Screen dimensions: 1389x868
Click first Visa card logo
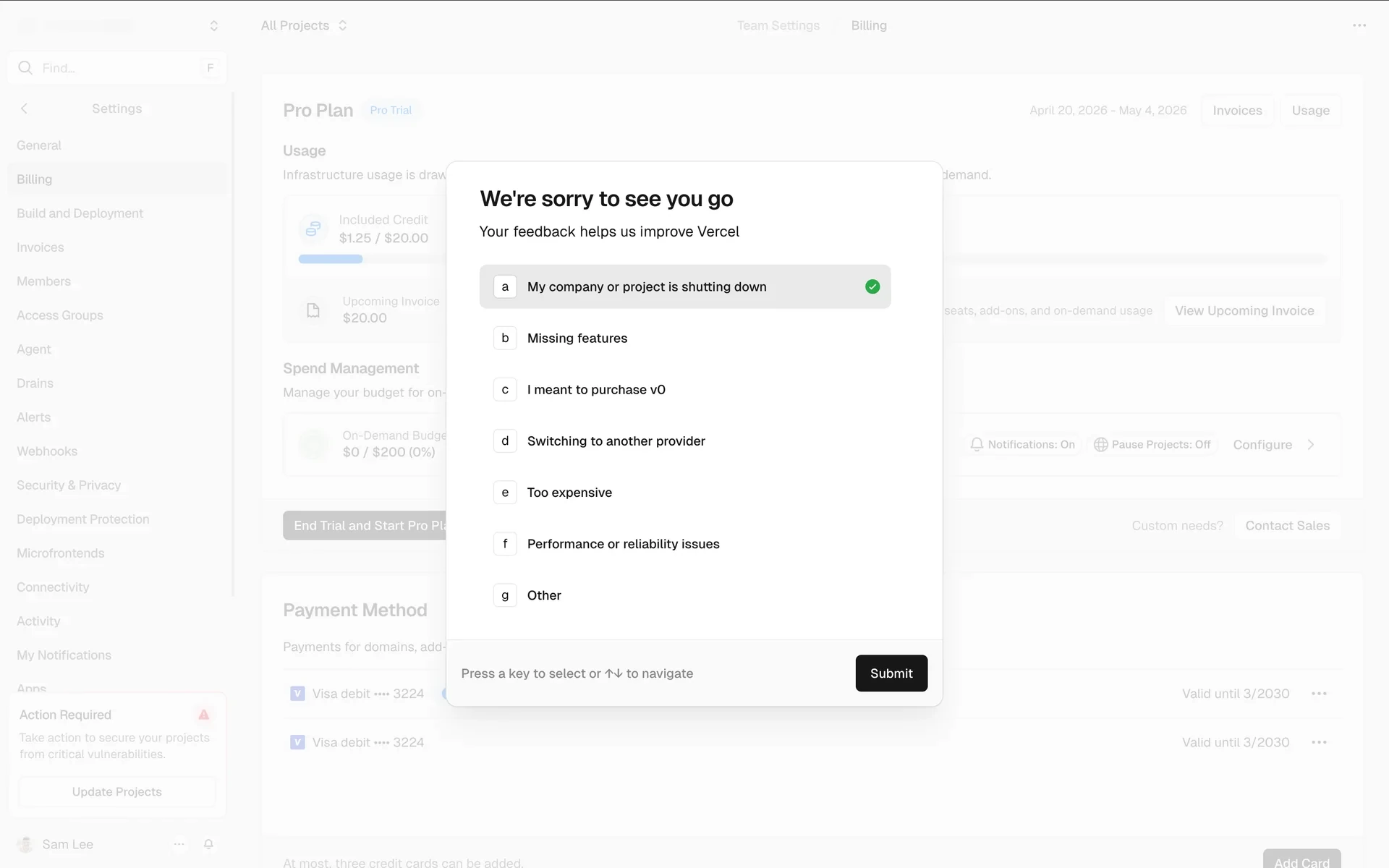[297, 694]
